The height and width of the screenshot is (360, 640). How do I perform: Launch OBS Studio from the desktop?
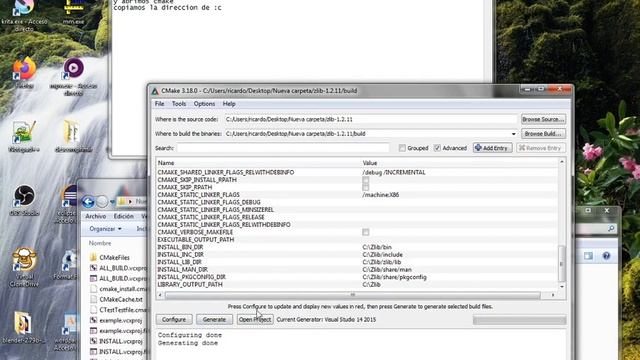point(24,196)
